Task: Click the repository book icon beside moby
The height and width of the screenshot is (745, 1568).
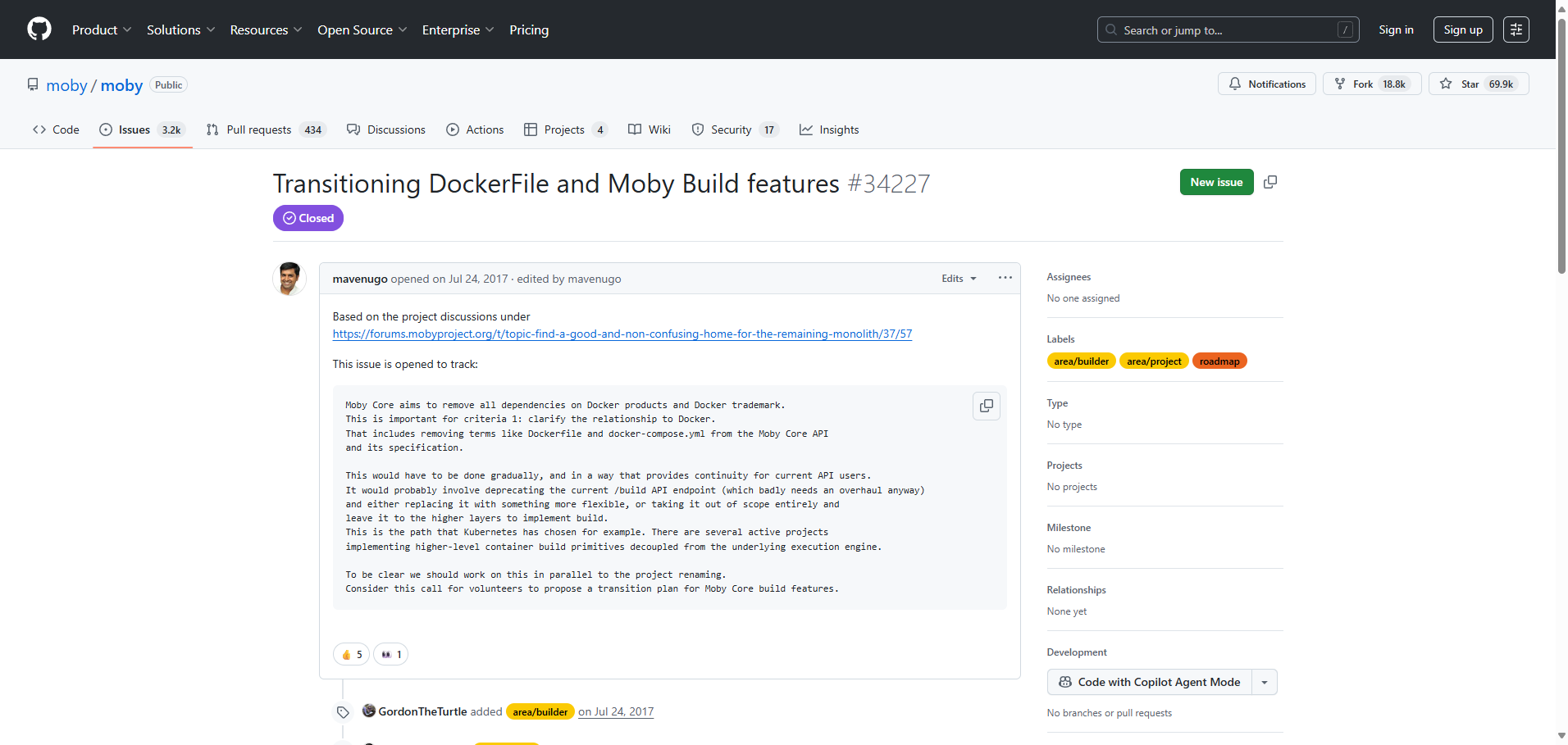Action: (x=33, y=84)
